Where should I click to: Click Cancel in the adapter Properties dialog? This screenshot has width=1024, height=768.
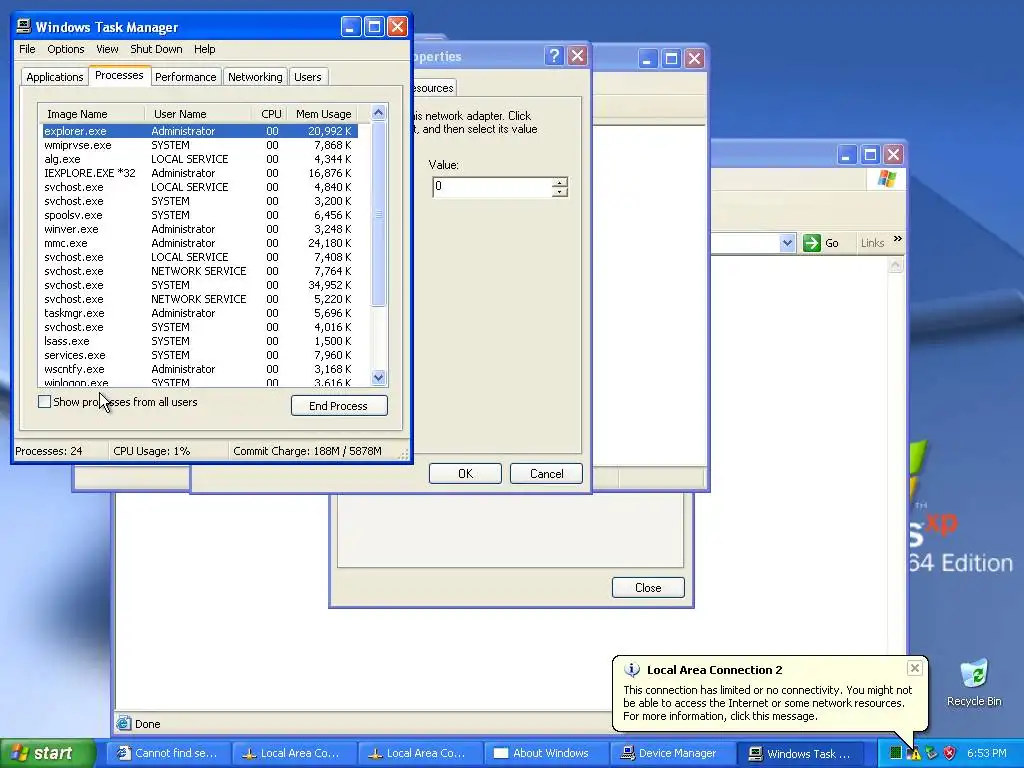coord(546,473)
